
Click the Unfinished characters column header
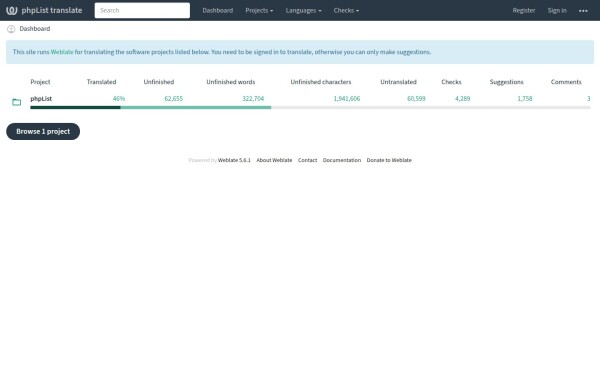coord(321,82)
